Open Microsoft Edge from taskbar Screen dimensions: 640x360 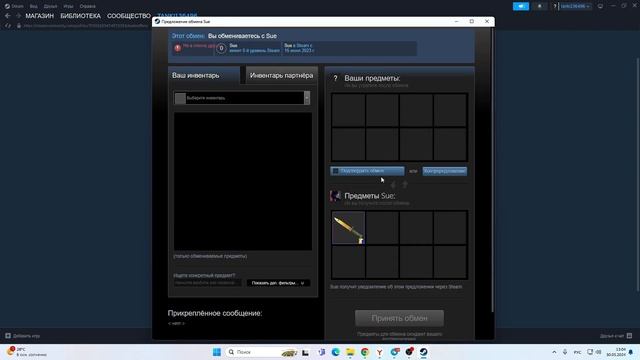point(336,352)
